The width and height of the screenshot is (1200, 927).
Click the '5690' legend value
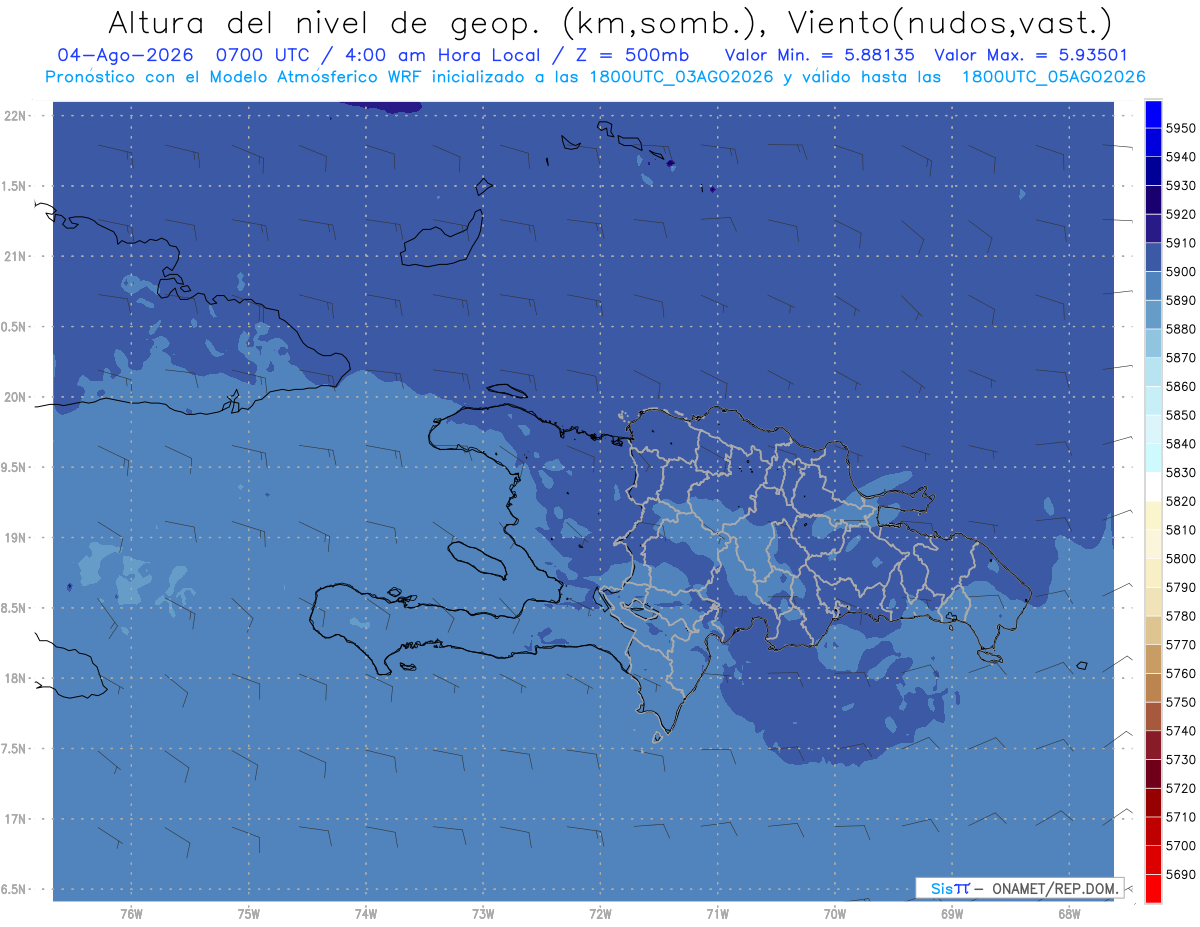tap(1180, 875)
